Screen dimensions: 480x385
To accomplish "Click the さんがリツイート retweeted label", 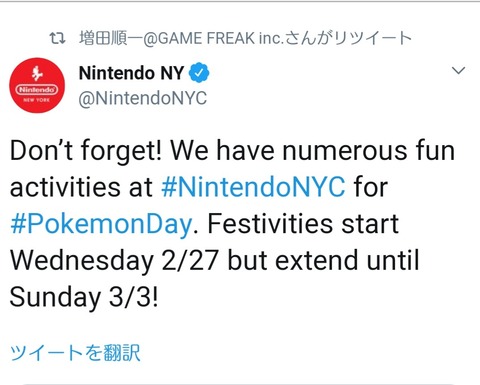I will pyautogui.click(x=348, y=38).
